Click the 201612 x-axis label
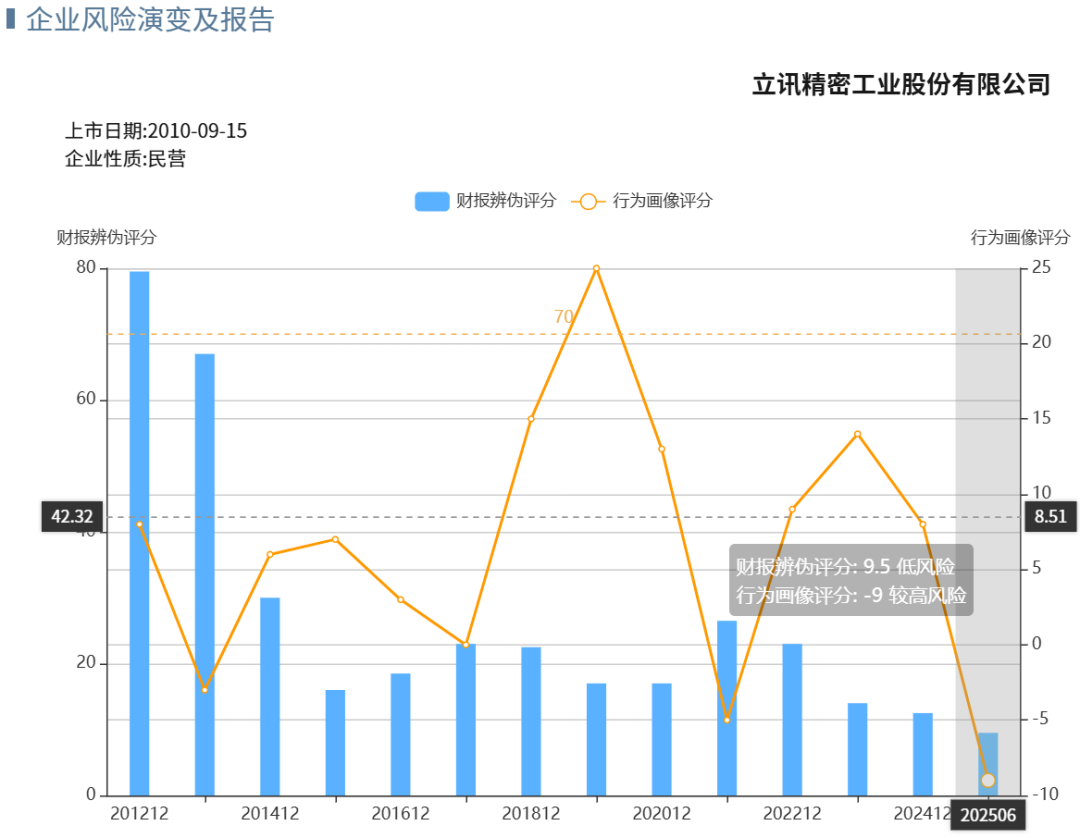This screenshot has width=1080, height=838. click(400, 814)
